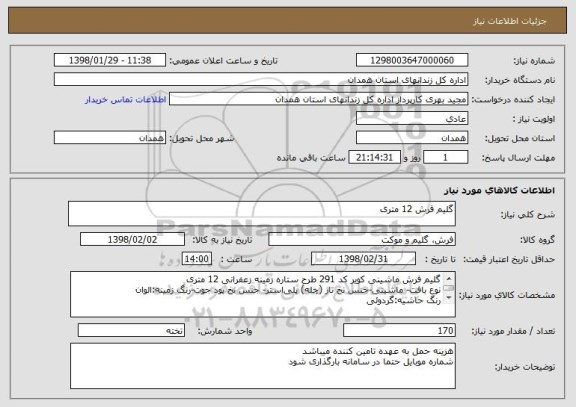Click the buyer notes text area
The image size is (576, 407).
tap(263, 366)
